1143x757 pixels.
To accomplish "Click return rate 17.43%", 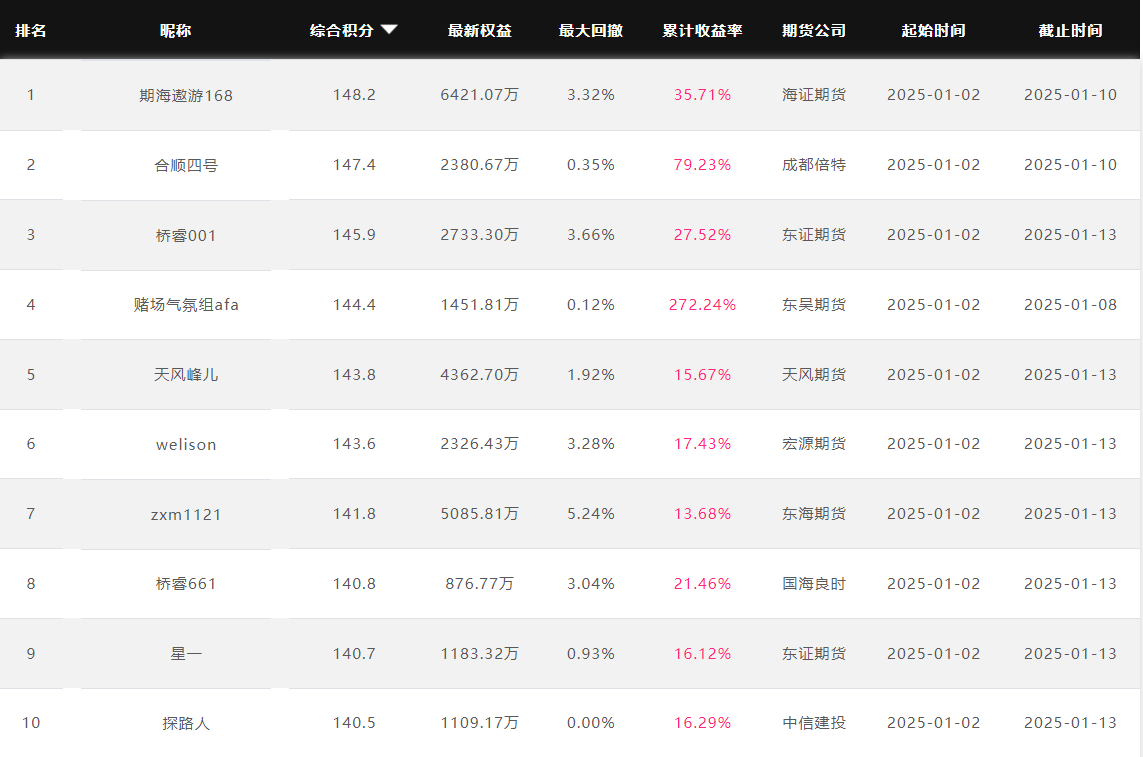I will [x=703, y=444].
